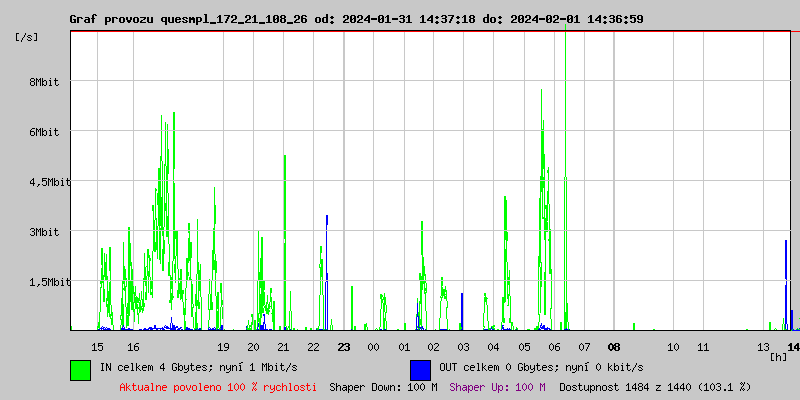The height and width of the screenshot is (400, 800).
Task: Click the 8Mbit y-axis label
Action: 44,82
